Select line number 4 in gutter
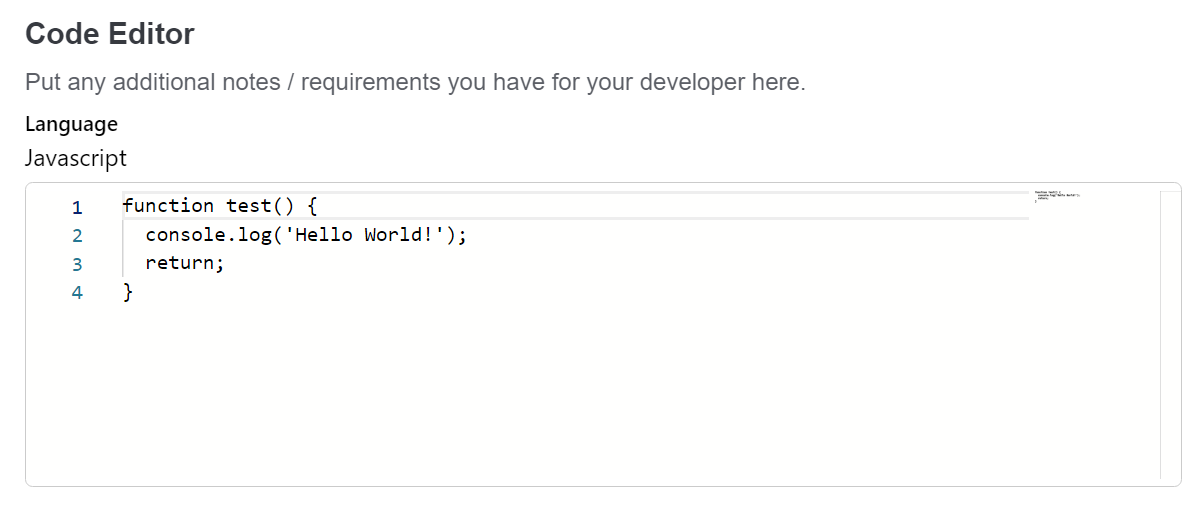This screenshot has width=1193, height=506. click(77, 293)
